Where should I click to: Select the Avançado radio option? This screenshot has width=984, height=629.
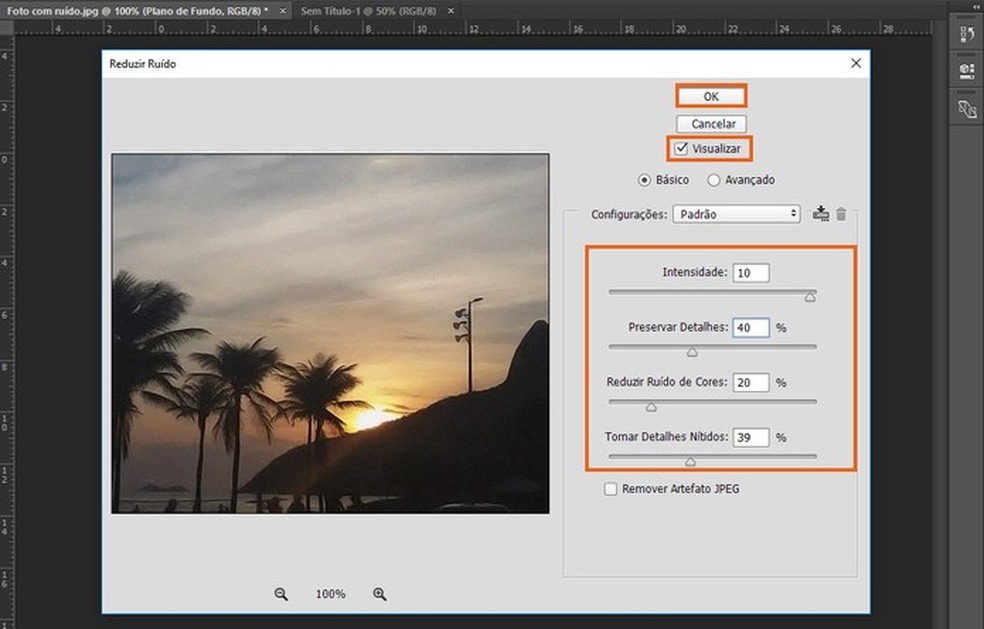(714, 180)
